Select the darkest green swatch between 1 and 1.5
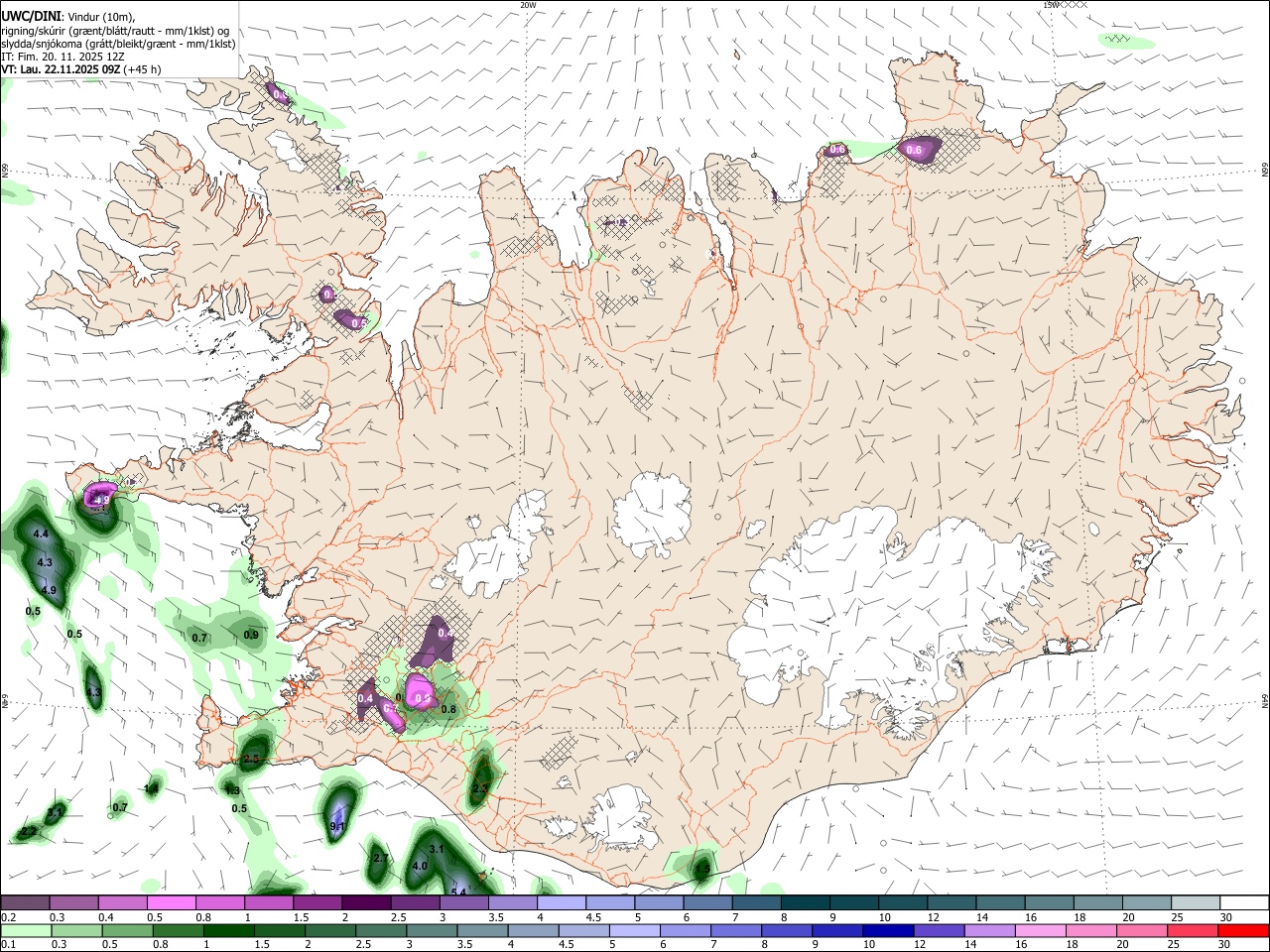Screen dimensions: 1270x952 228,930
